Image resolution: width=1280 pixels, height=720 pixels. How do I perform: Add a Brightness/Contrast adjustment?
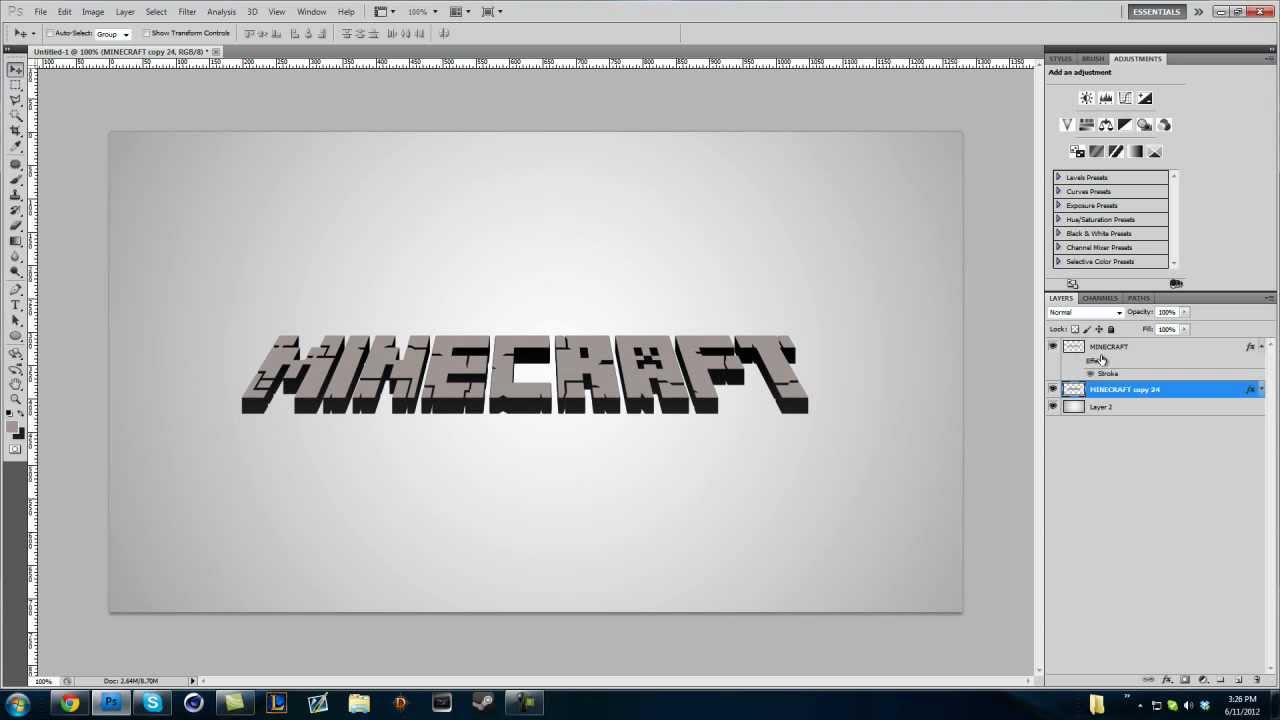click(x=1086, y=98)
